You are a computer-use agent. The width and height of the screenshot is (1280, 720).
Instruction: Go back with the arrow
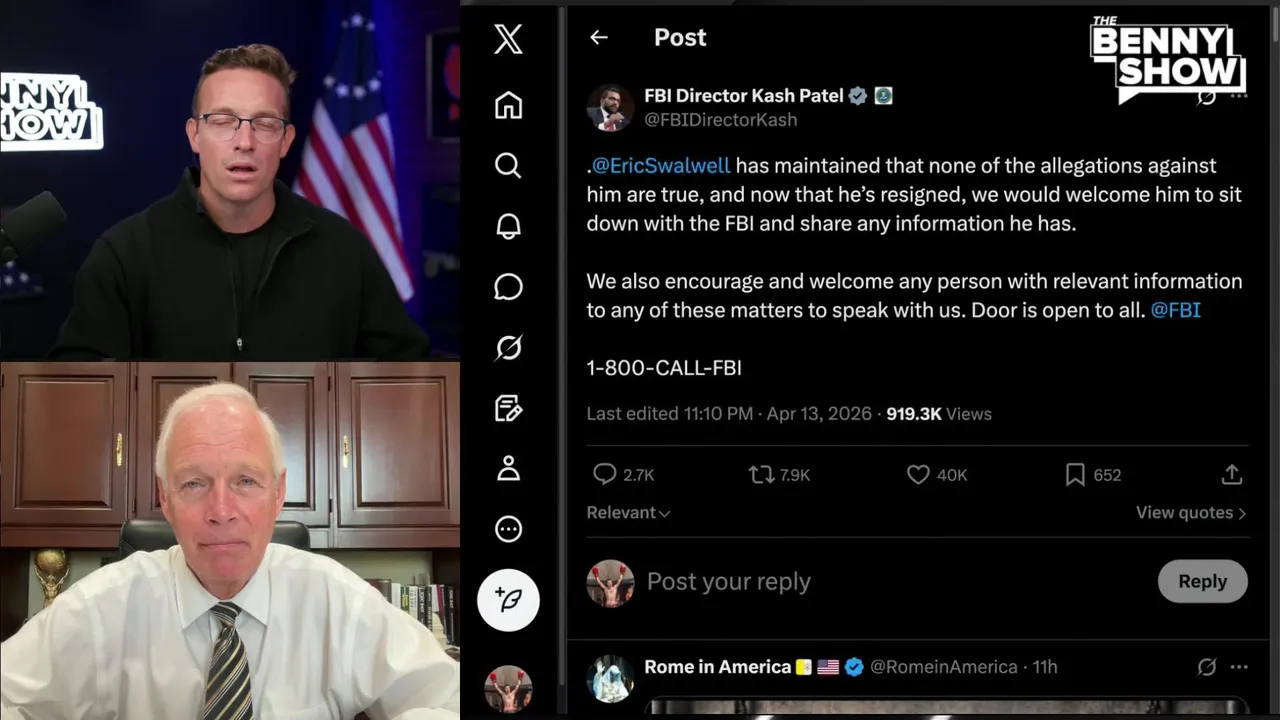pyautogui.click(x=599, y=38)
